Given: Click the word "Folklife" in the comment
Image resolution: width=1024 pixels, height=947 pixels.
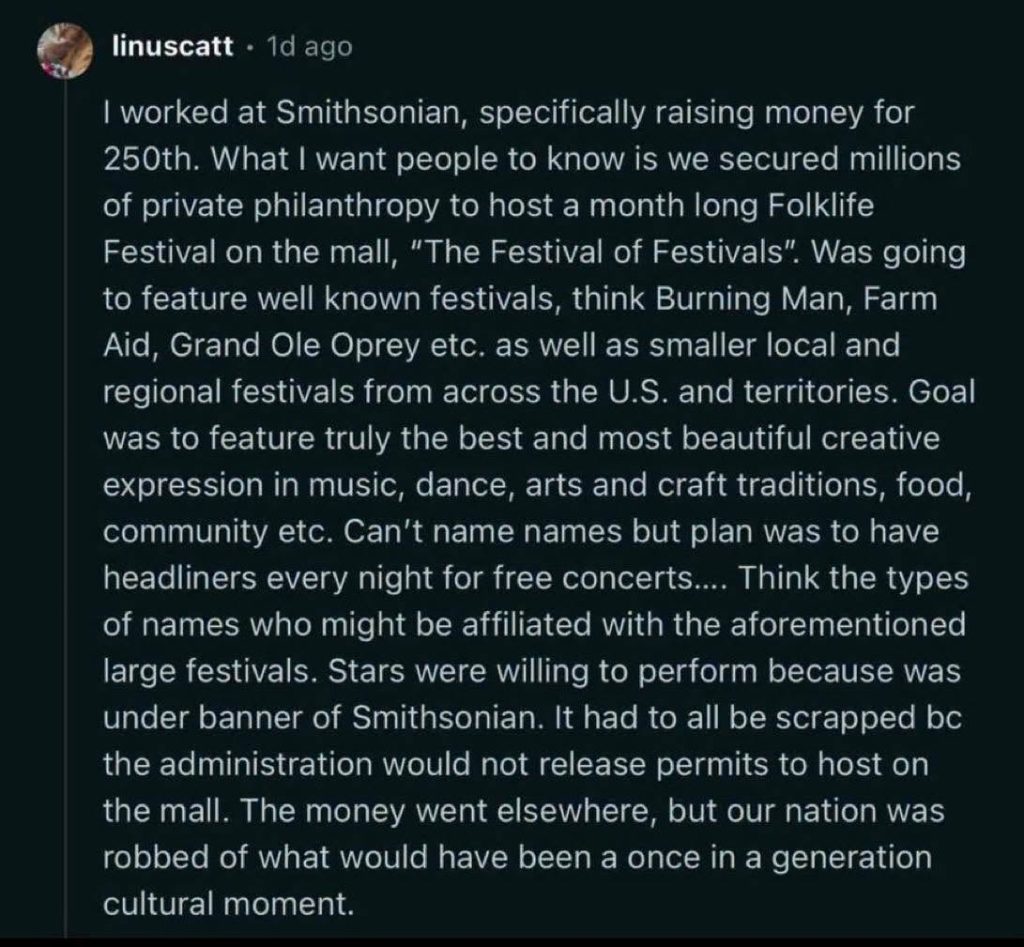Looking at the screenshot, I should (x=821, y=206).
